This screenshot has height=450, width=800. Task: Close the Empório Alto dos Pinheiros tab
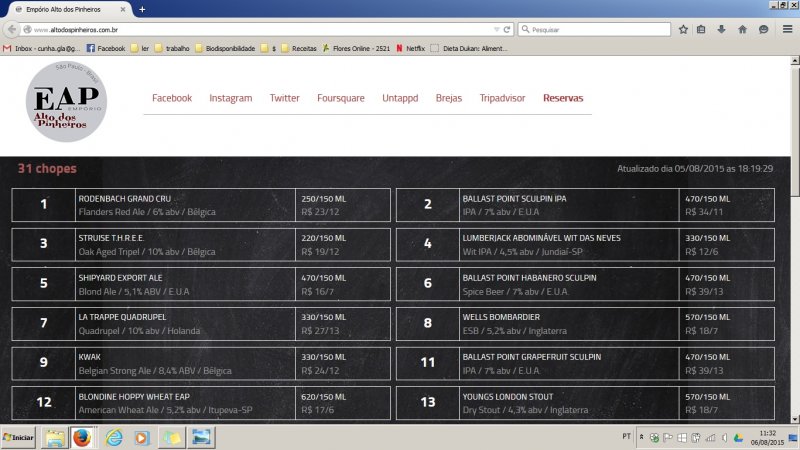(x=122, y=9)
